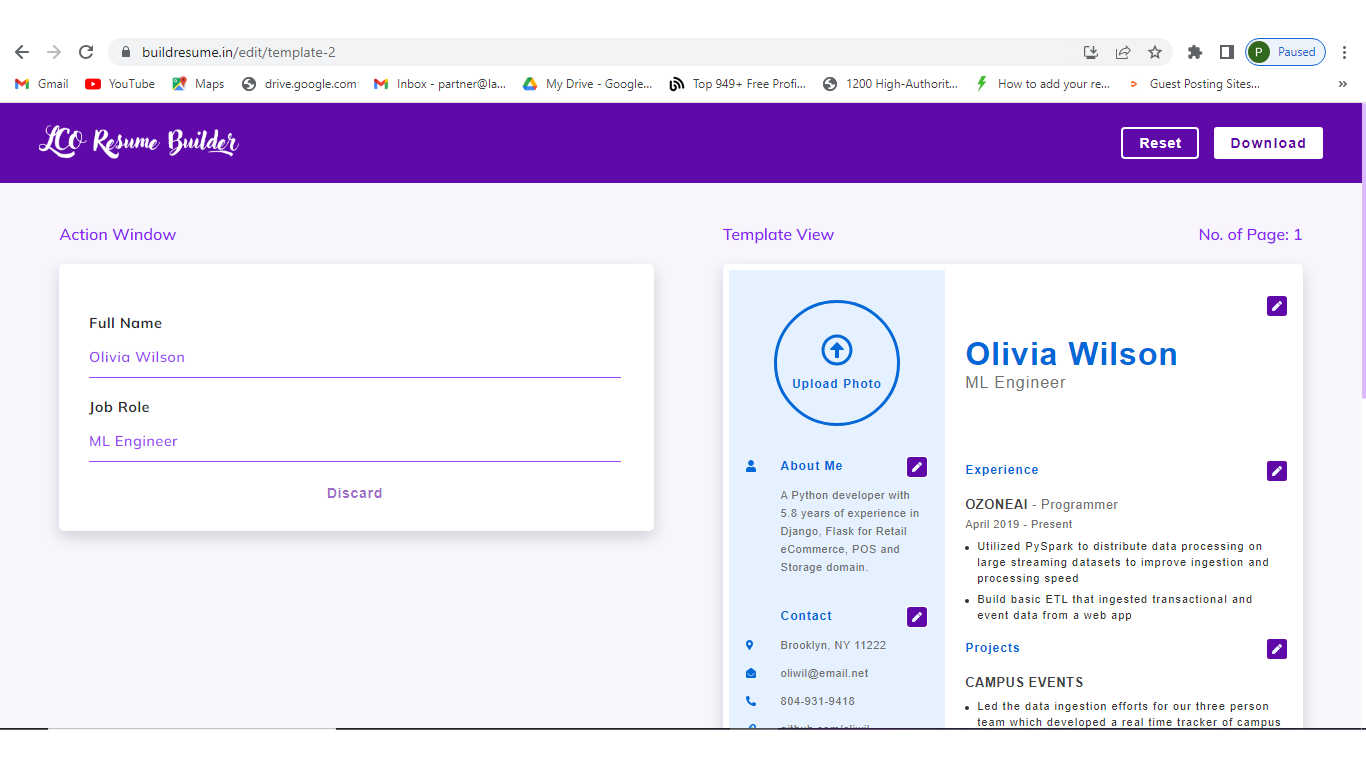The height and width of the screenshot is (768, 1366).
Task: Edit the Experience section with pencil icon
Action: 1276,471
